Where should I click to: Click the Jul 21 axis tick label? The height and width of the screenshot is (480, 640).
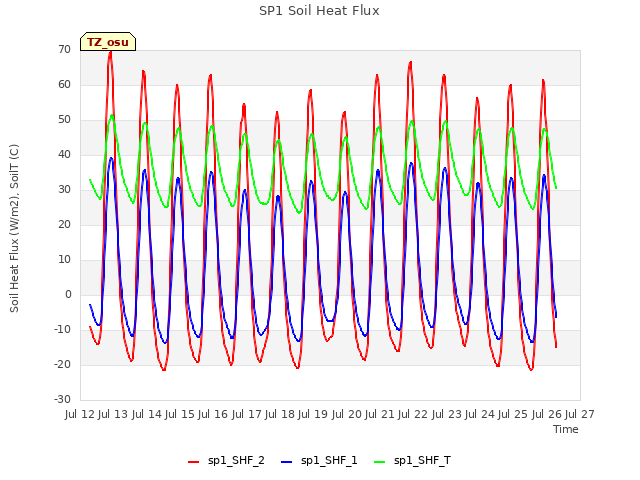point(380,414)
